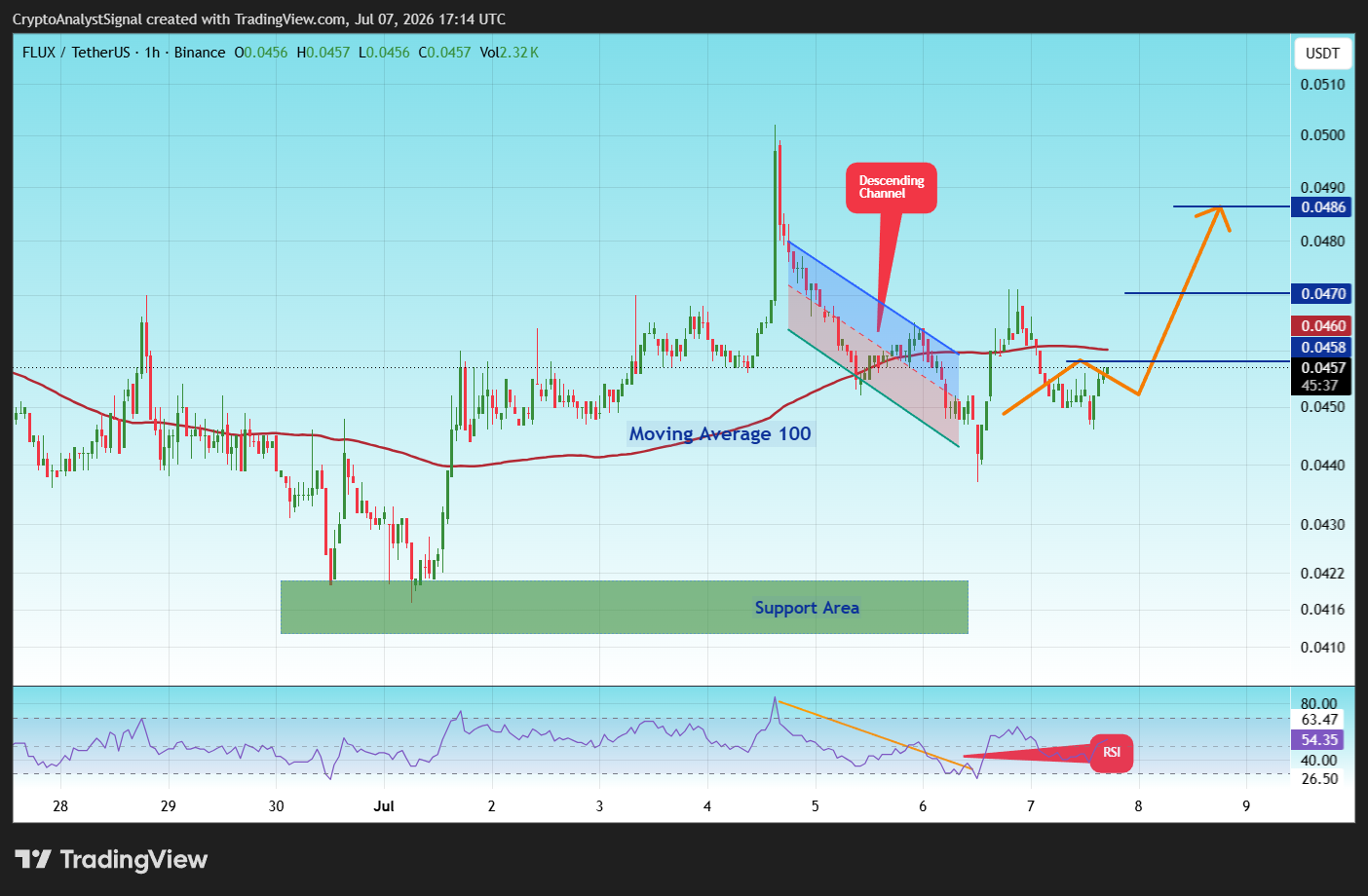Click the 45:37 countdown timer
Image resolution: width=1368 pixels, height=896 pixels.
coord(1321,386)
